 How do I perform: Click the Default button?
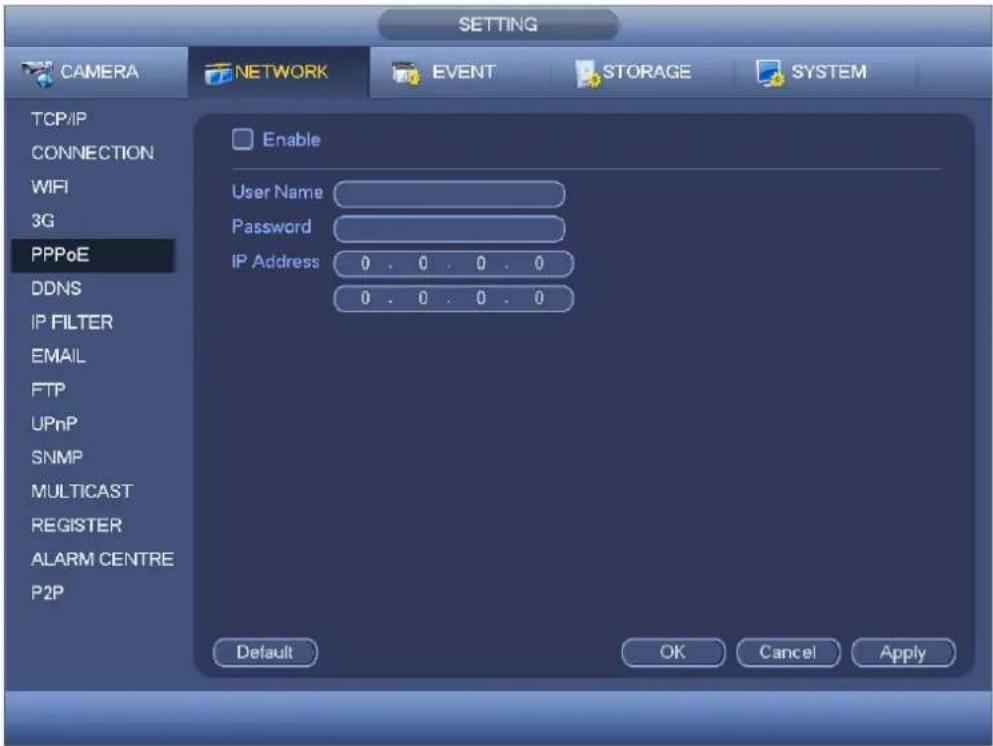coord(265,652)
